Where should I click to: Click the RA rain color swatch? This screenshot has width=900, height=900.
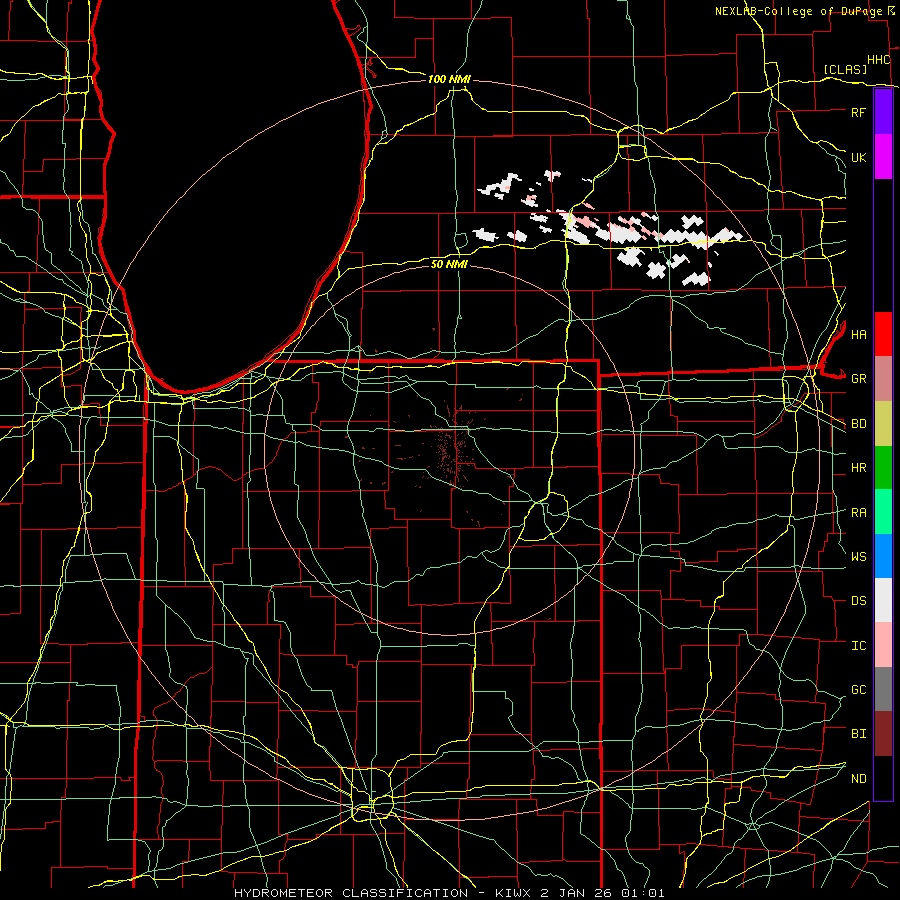click(x=883, y=512)
